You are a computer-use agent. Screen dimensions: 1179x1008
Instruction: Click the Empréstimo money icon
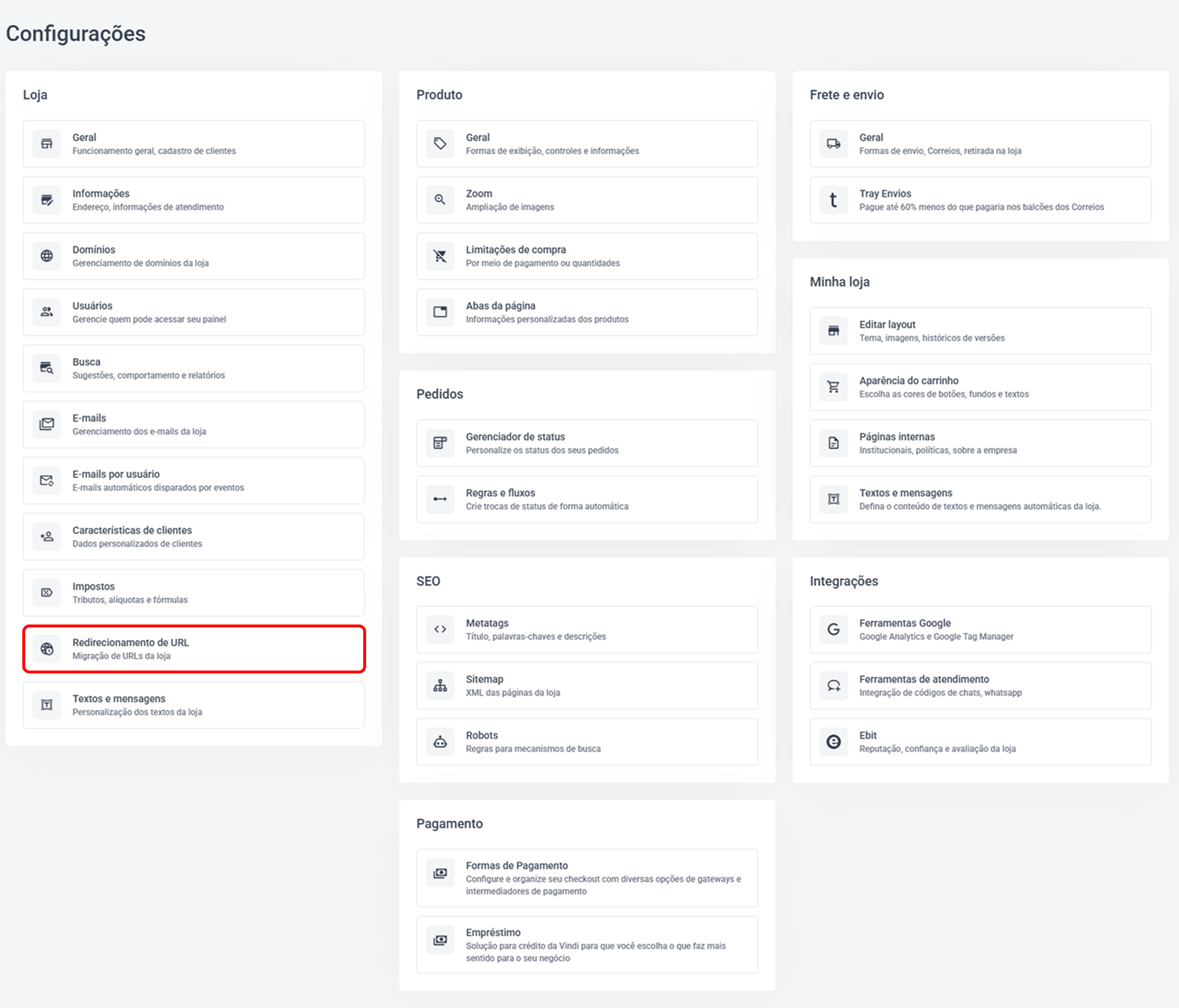coord(440,940)
